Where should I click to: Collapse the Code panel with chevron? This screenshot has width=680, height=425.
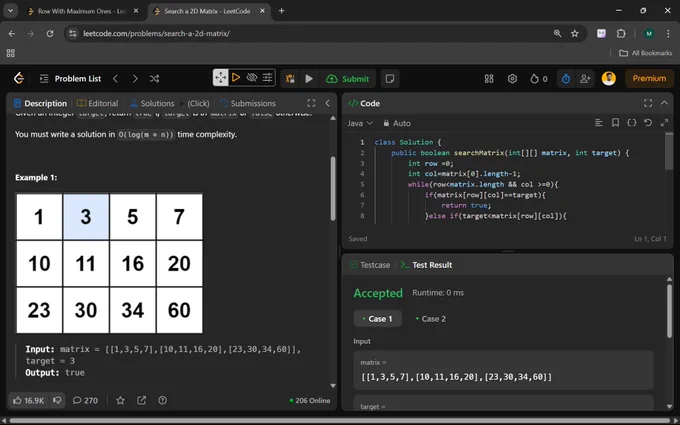[x=664, y=103]
